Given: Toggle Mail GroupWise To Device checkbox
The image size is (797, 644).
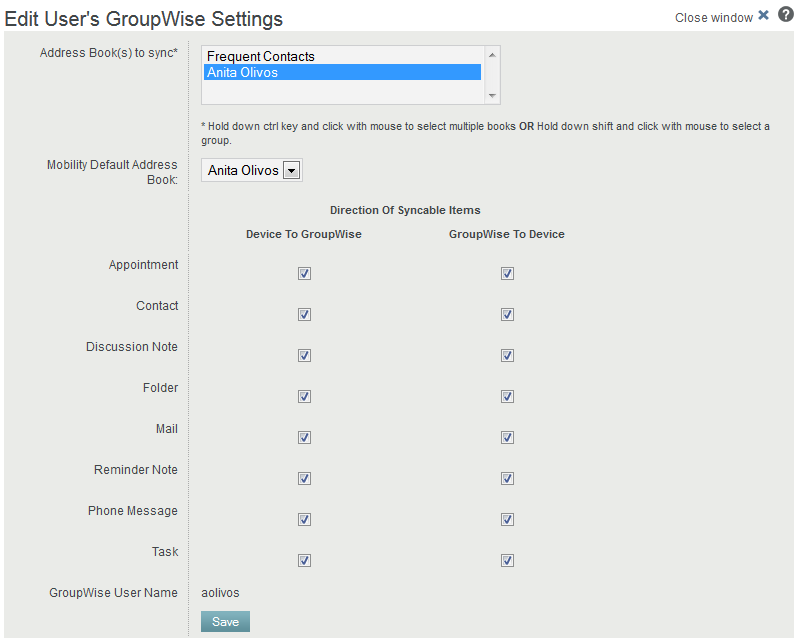Looking at the screenshot, I should tap(507, 437).
